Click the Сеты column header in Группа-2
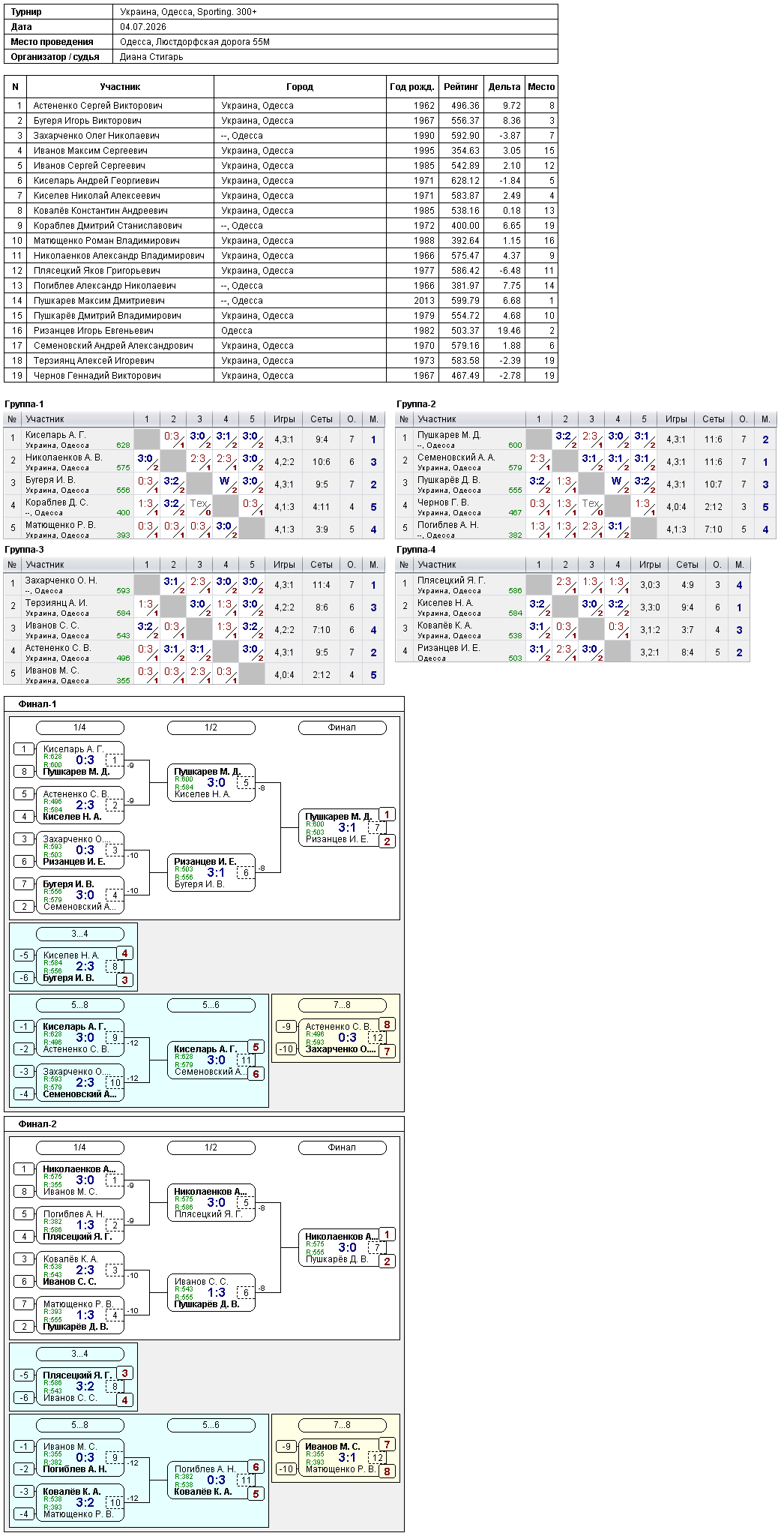This screenshot has height=1536, width=784. [x=713, y=419]
